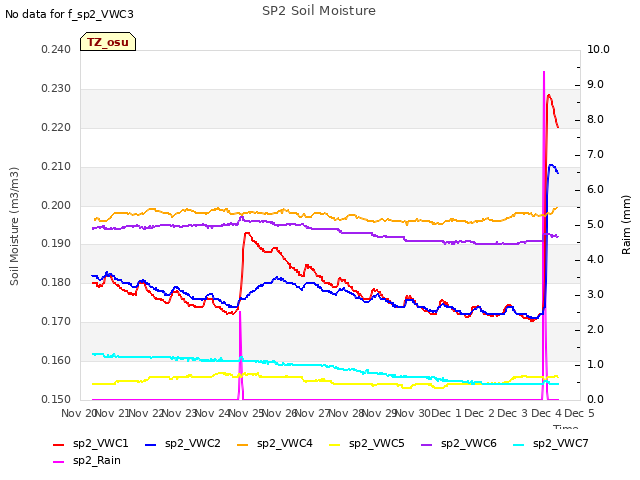640x480 pixels.
Task: Click the 2.0 right axis tick label
Action: 596,330
